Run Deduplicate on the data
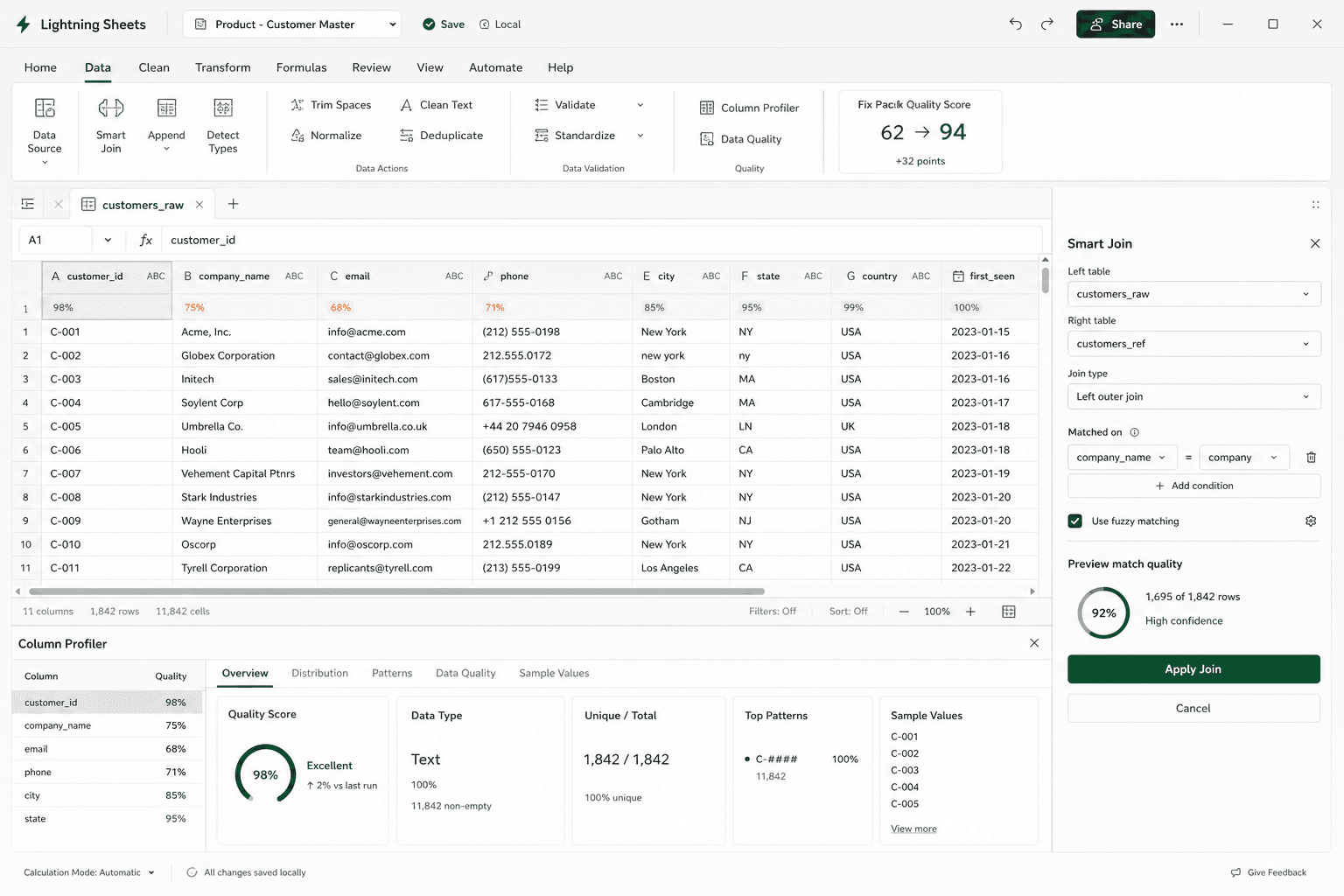Screen dimensions: 1344x896 (x=441, y=136)
